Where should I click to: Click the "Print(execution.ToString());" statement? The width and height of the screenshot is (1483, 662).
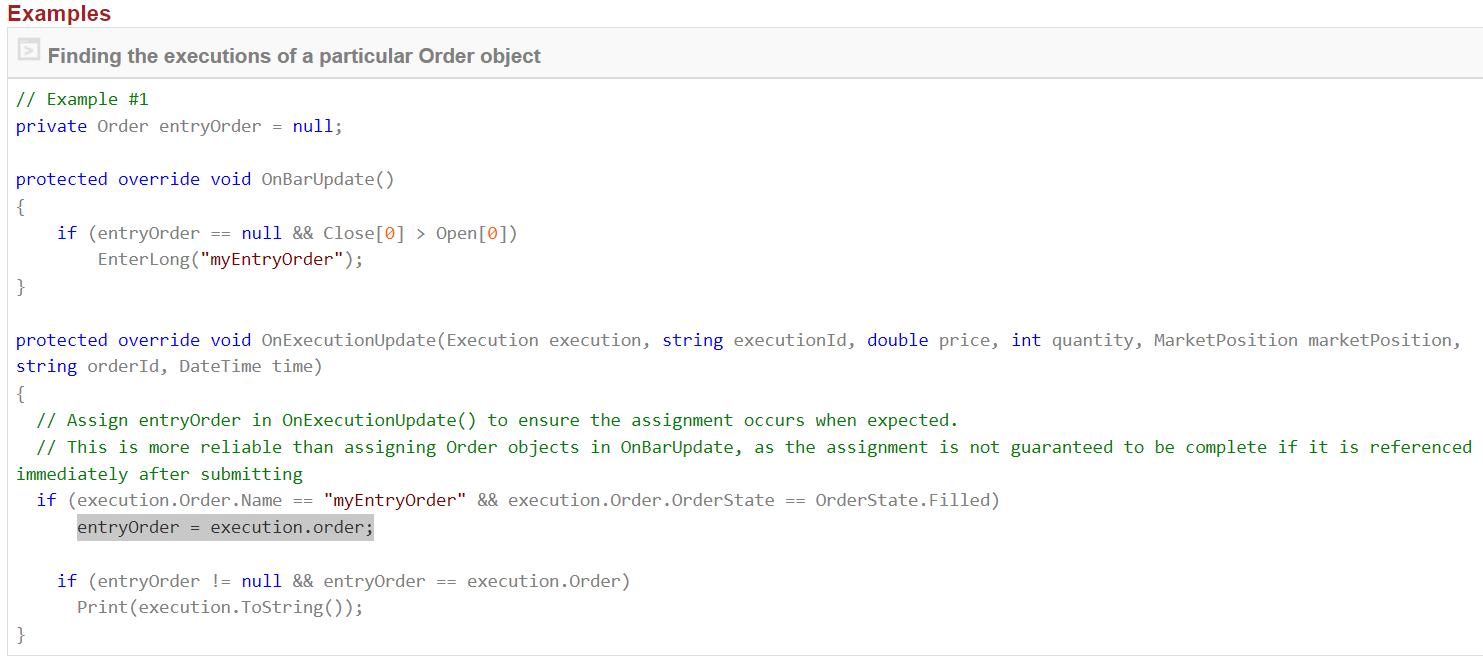point(220,607)
